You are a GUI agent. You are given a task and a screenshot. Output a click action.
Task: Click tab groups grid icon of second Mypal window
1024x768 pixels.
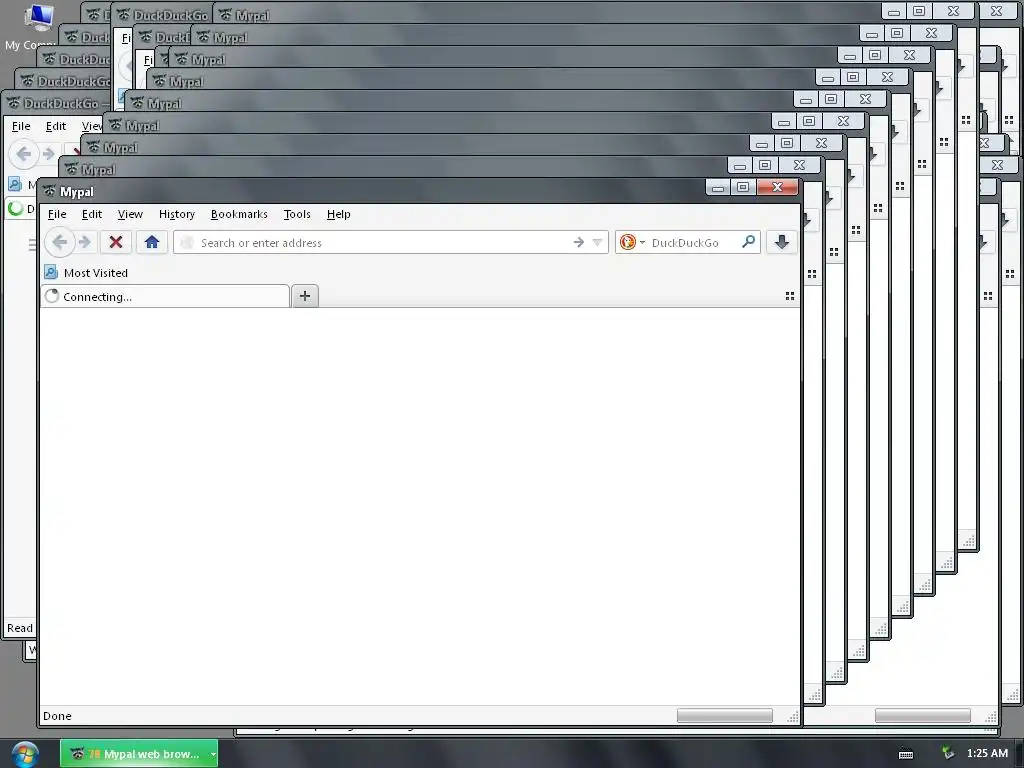coord(812,274)
